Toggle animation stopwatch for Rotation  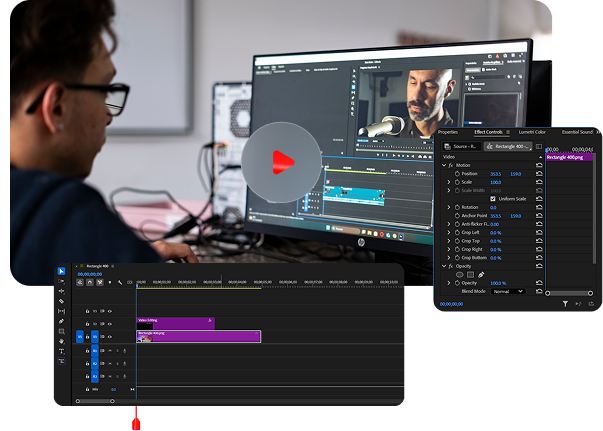(457, 207)
